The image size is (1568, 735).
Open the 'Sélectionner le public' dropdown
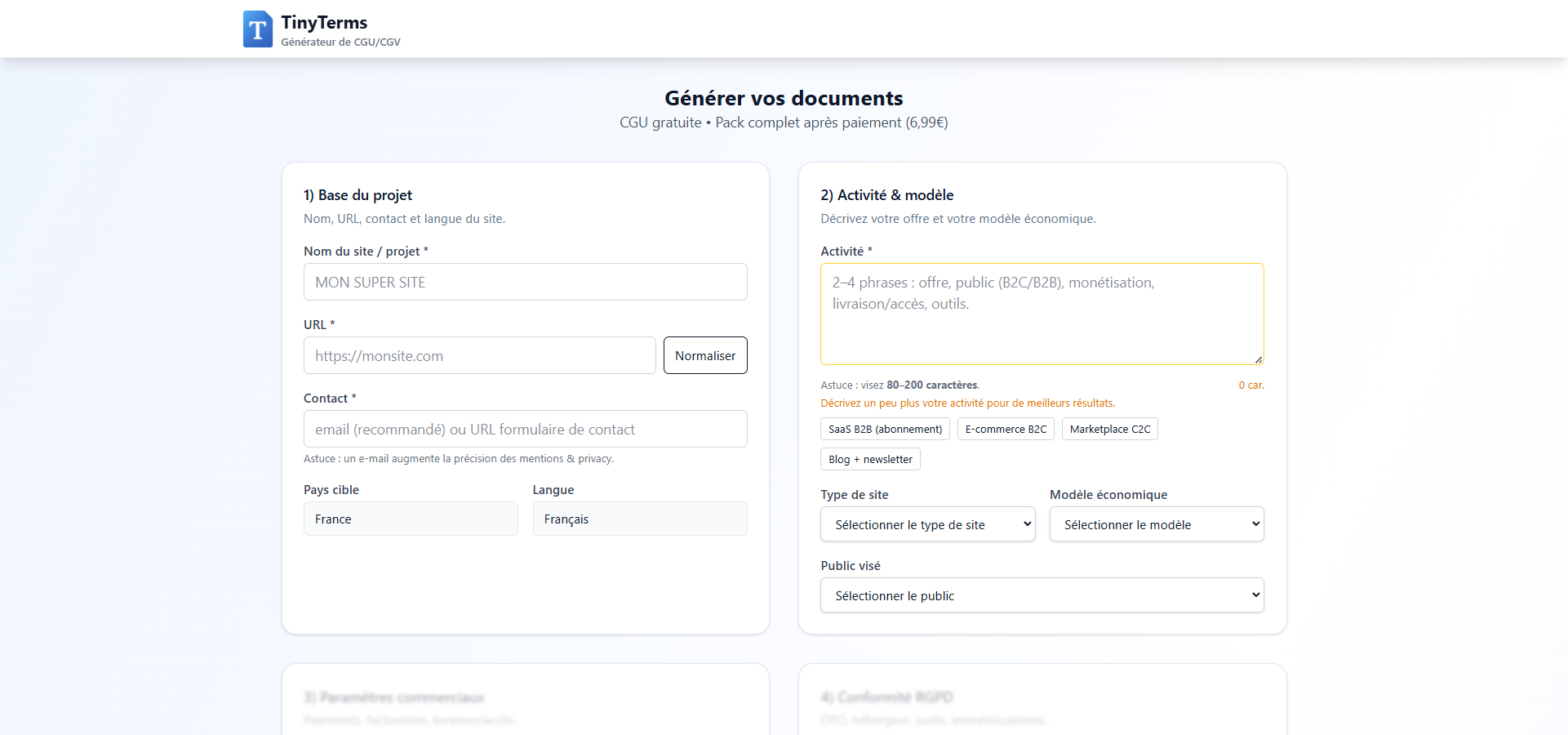coord(1042,595)
